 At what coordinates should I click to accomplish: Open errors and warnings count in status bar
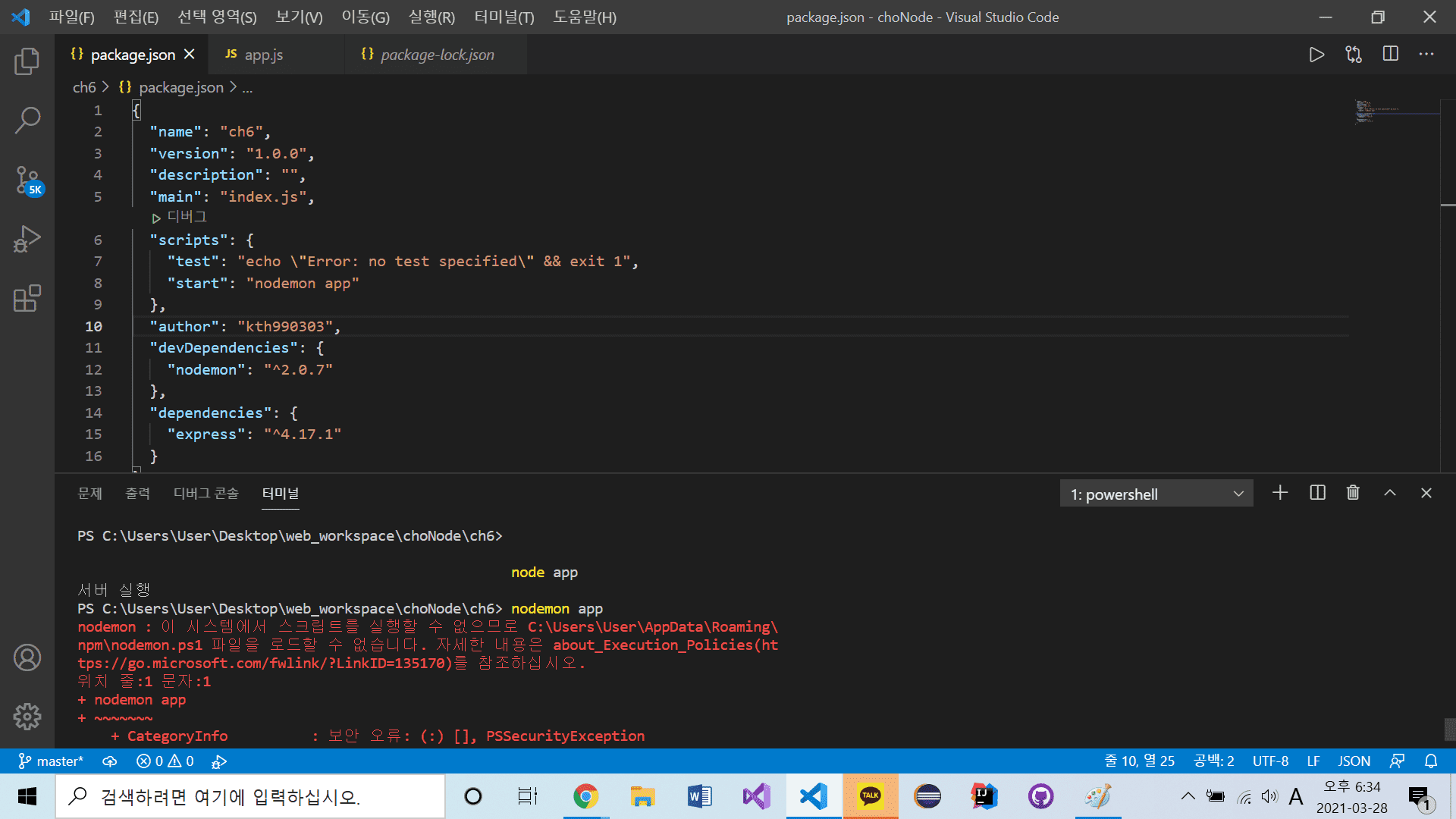(x=165, y=761)
